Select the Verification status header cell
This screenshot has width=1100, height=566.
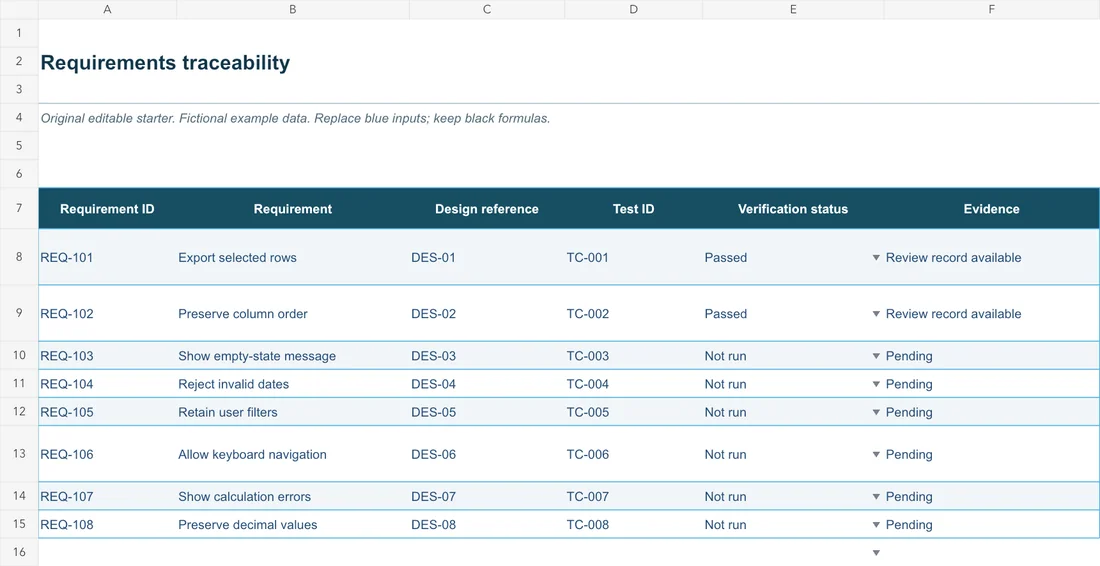(793, 209)
